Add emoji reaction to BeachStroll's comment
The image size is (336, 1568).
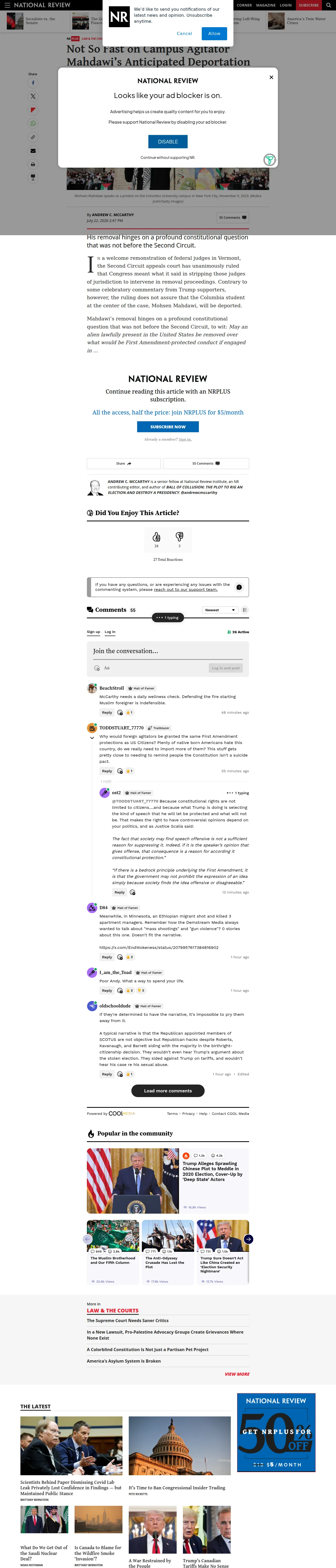pos(120,712)
